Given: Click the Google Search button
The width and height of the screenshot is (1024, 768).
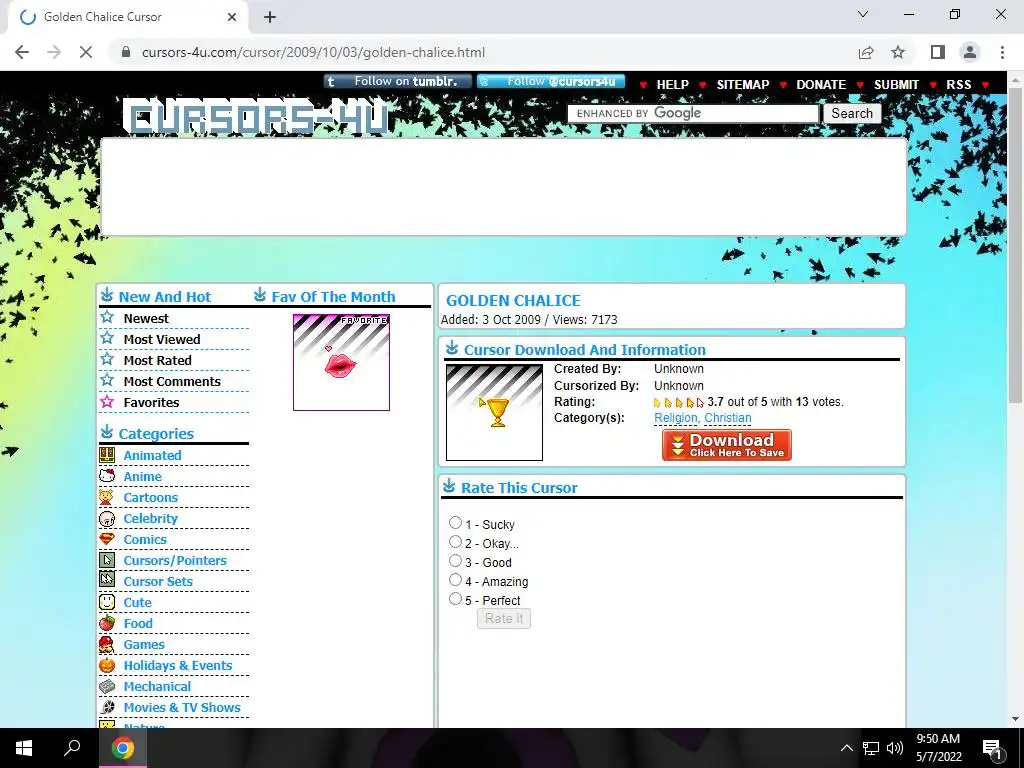Looking at the screenshot, I should [852, 113].
